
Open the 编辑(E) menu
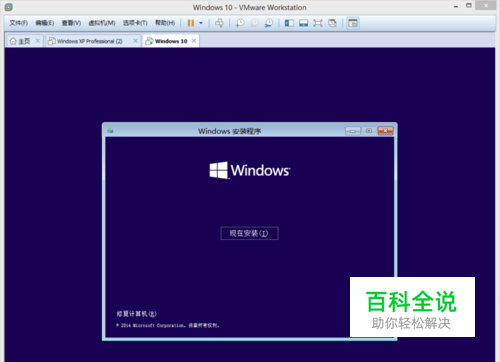(x=45, y=23)
